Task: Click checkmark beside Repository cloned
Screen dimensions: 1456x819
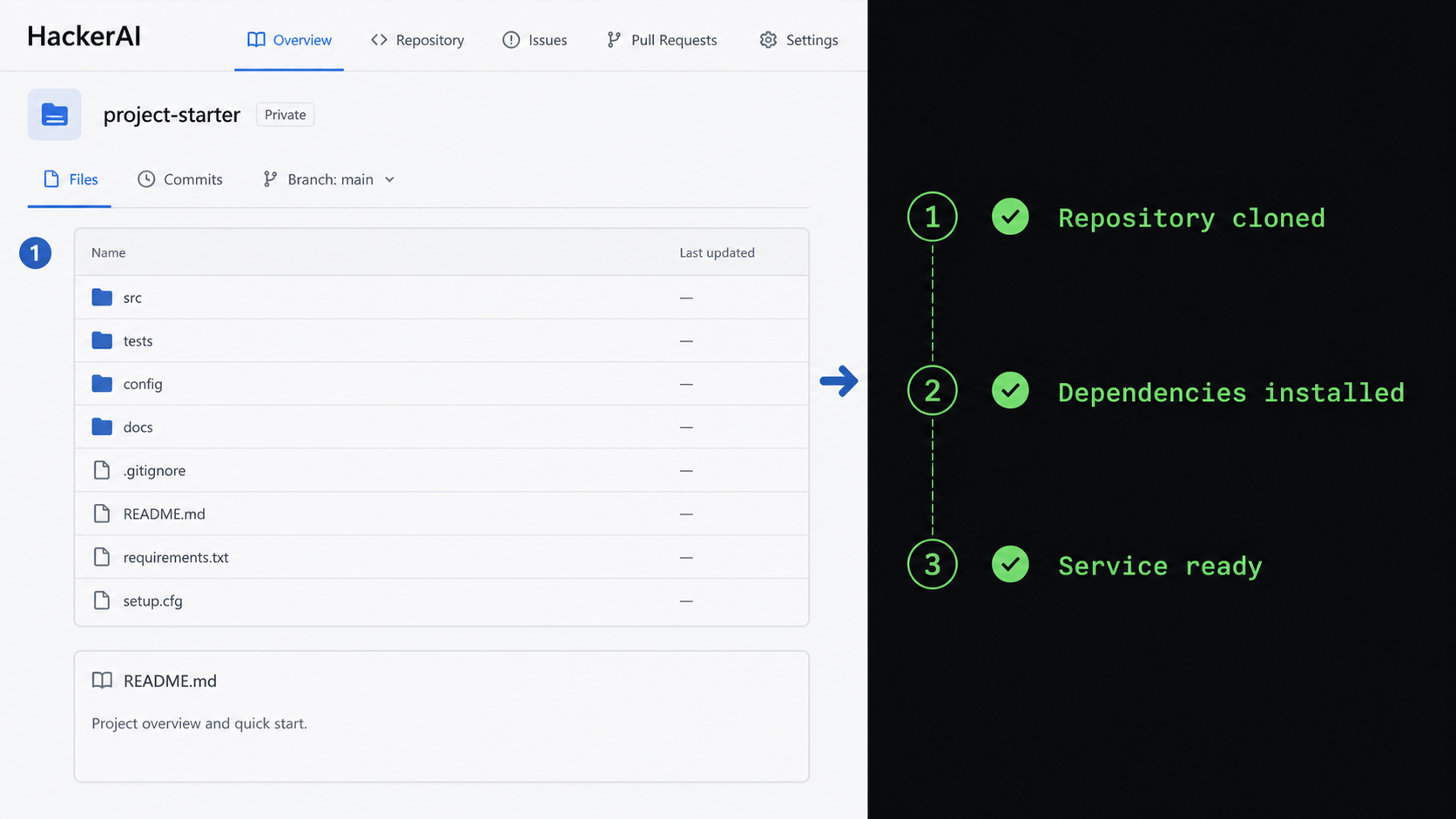Action: (1010, 217)
